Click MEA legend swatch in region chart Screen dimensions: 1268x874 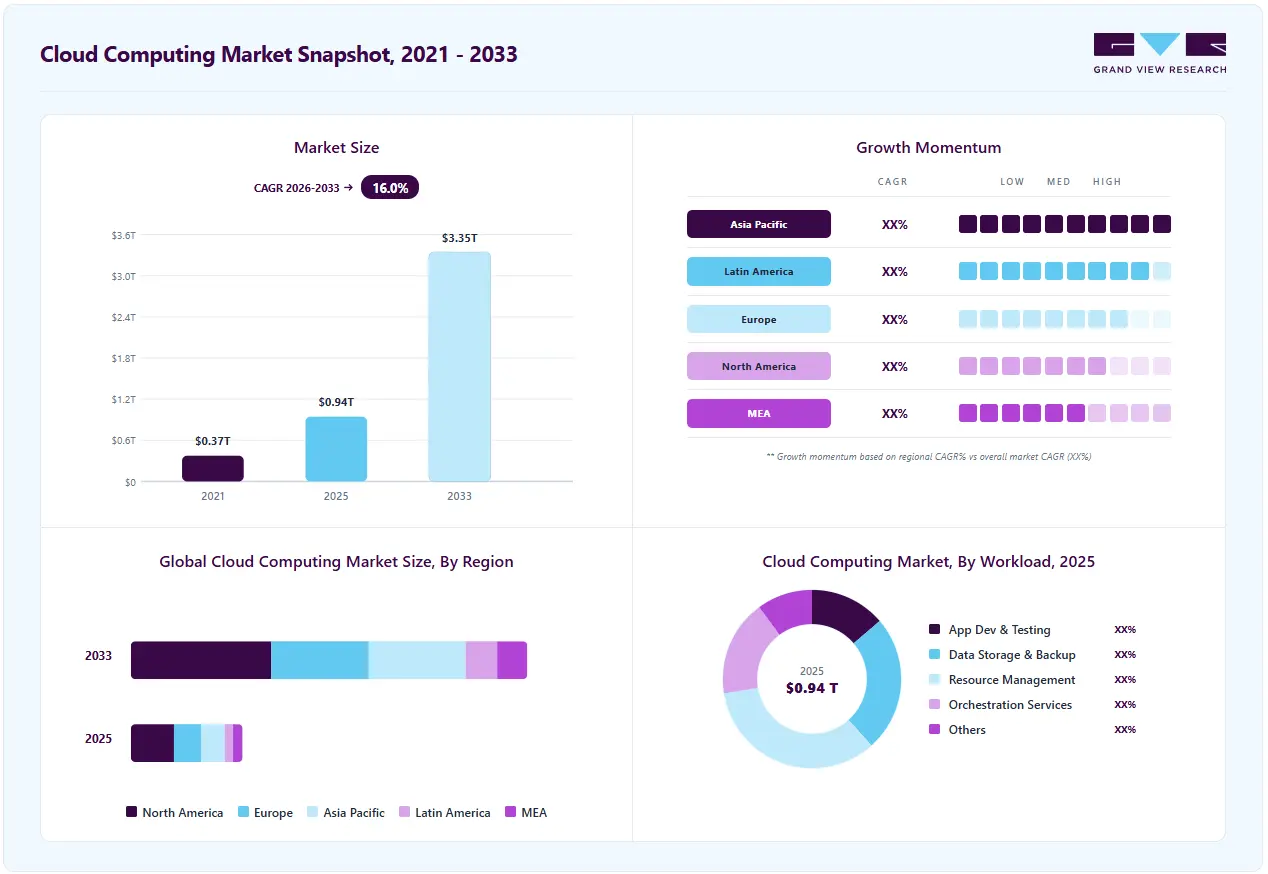coord(511,812)
